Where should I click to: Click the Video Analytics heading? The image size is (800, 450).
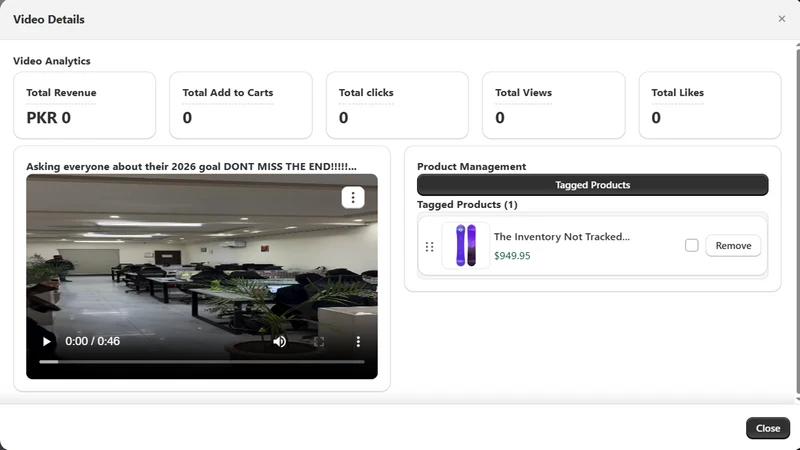(x=52, y=61)
